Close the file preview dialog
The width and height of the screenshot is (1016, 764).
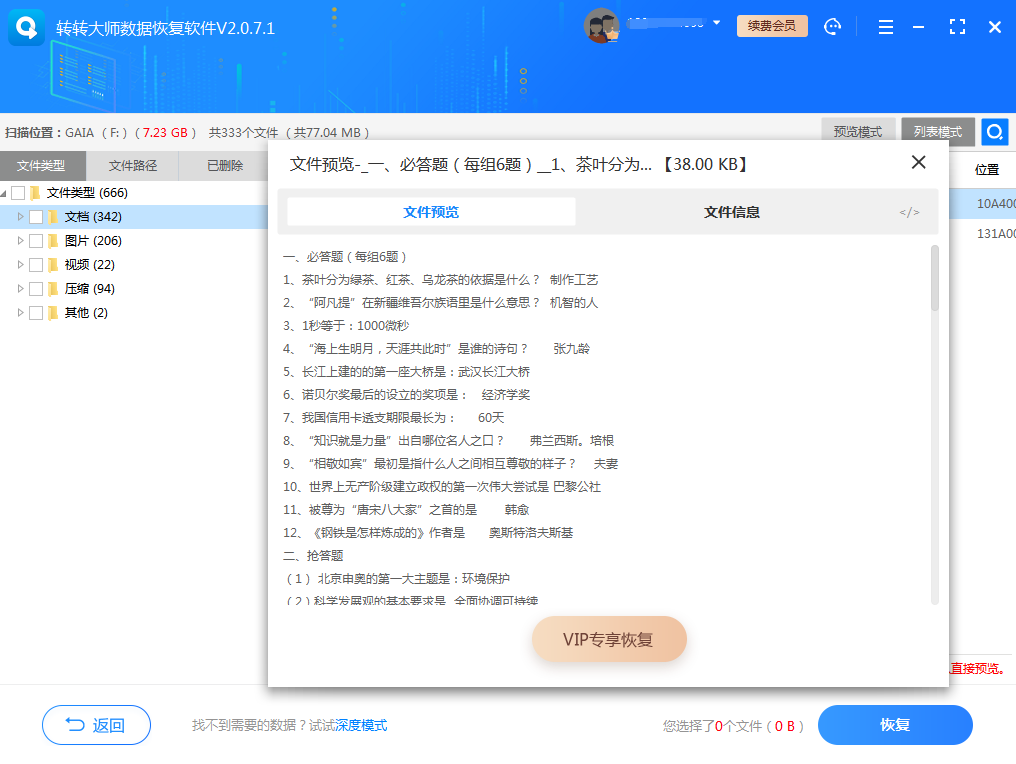click(918, 163)
